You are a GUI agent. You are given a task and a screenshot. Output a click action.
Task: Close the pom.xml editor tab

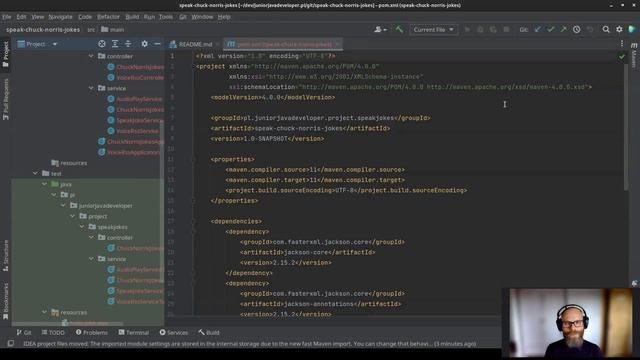point(337,44)
